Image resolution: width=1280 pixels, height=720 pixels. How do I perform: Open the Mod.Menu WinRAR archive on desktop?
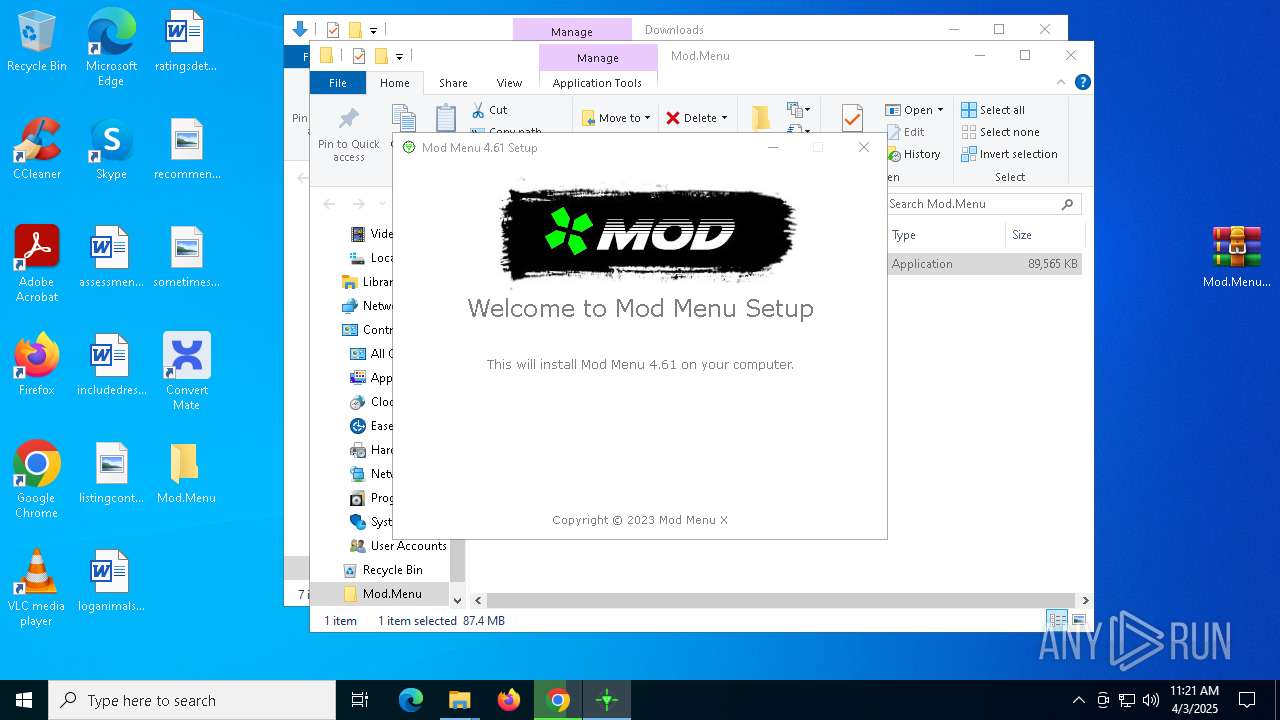tap(1236, 257)
